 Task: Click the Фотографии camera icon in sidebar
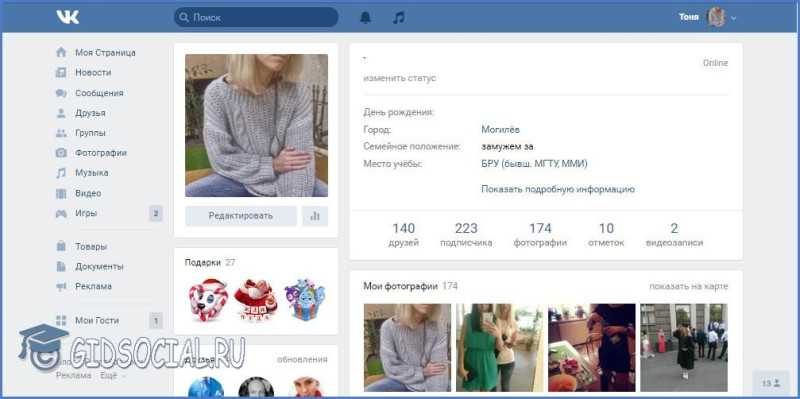61,153
